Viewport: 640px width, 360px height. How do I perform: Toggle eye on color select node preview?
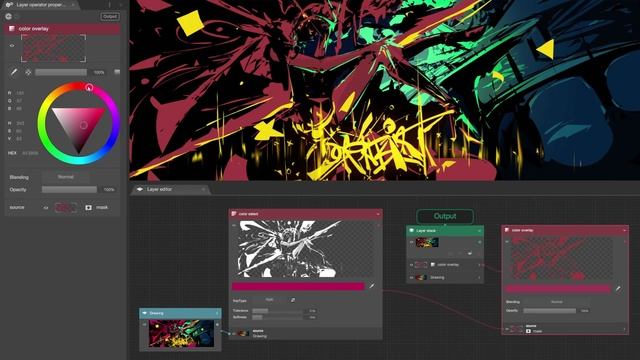234,225
